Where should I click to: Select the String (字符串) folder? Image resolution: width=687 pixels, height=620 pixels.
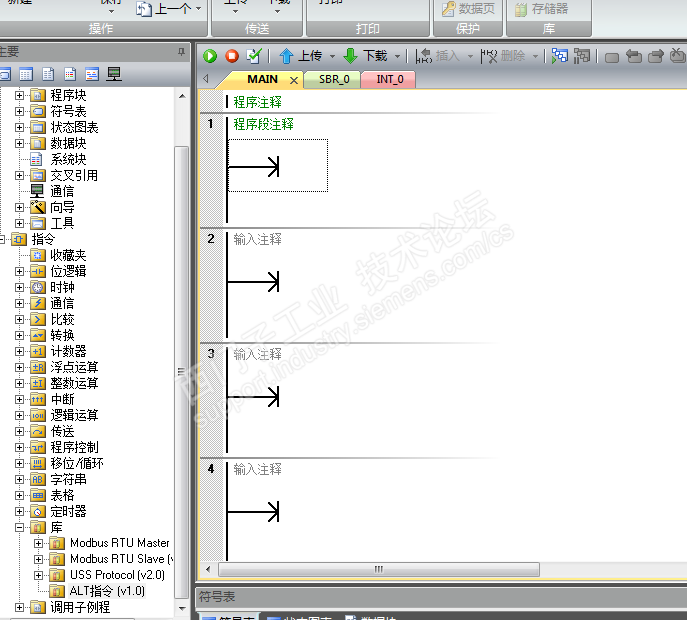click(x=68, y=479)
